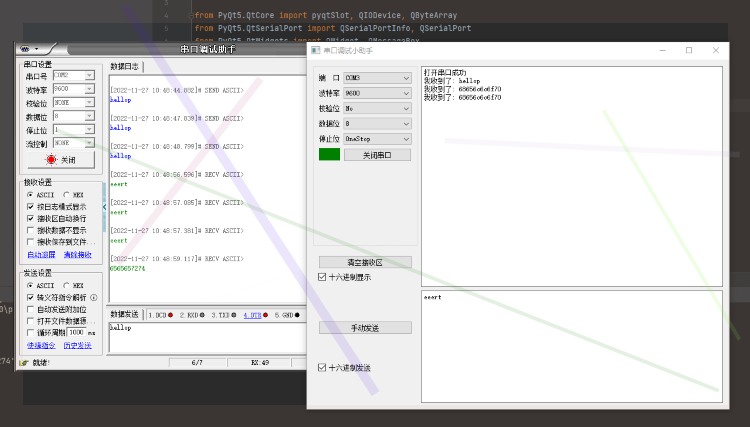
Task: Click the 清空接收区 button
Action: [365, 263]
